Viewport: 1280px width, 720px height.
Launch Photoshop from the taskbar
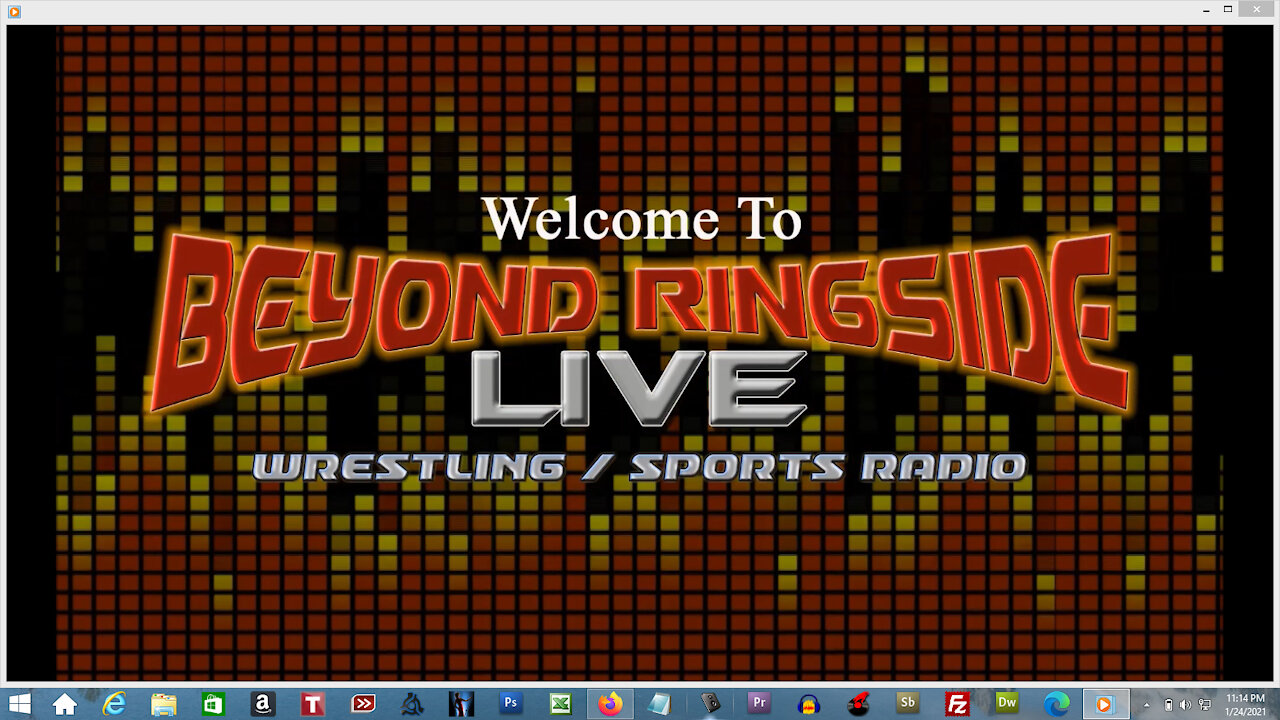tap(511, 704)
